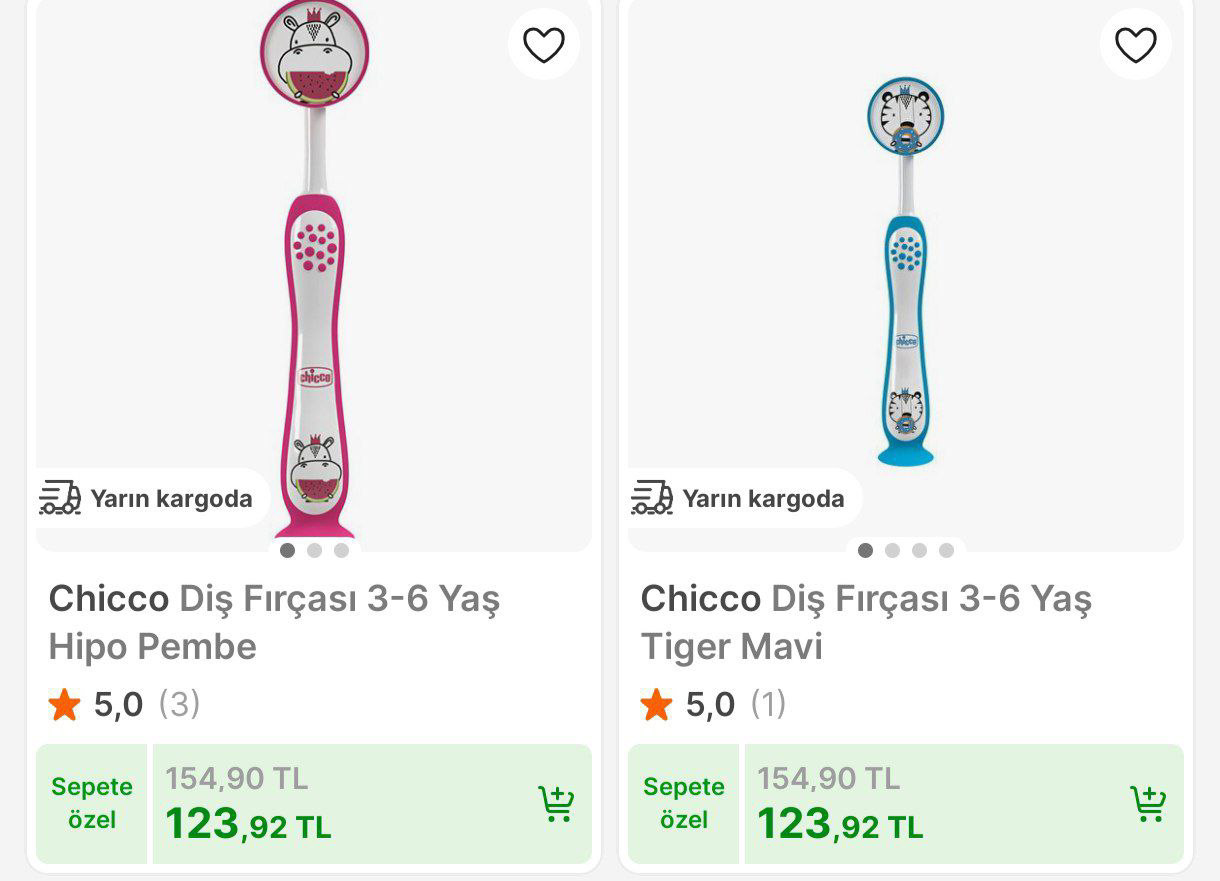Viewport: 1220px width, 881px height.
Task: Tap the 123,92 TL price on Tiger Mavi
Action: 839,825
